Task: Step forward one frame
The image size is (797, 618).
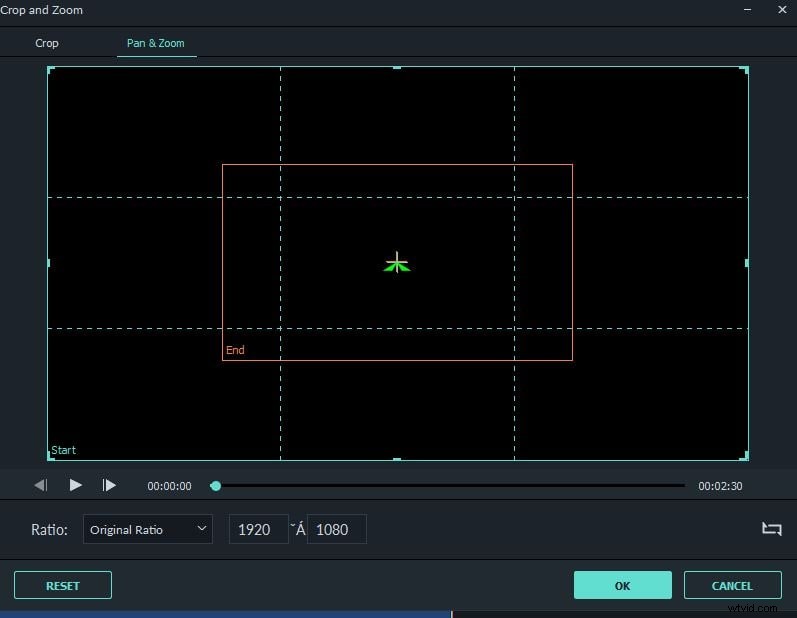Action: 109,485
